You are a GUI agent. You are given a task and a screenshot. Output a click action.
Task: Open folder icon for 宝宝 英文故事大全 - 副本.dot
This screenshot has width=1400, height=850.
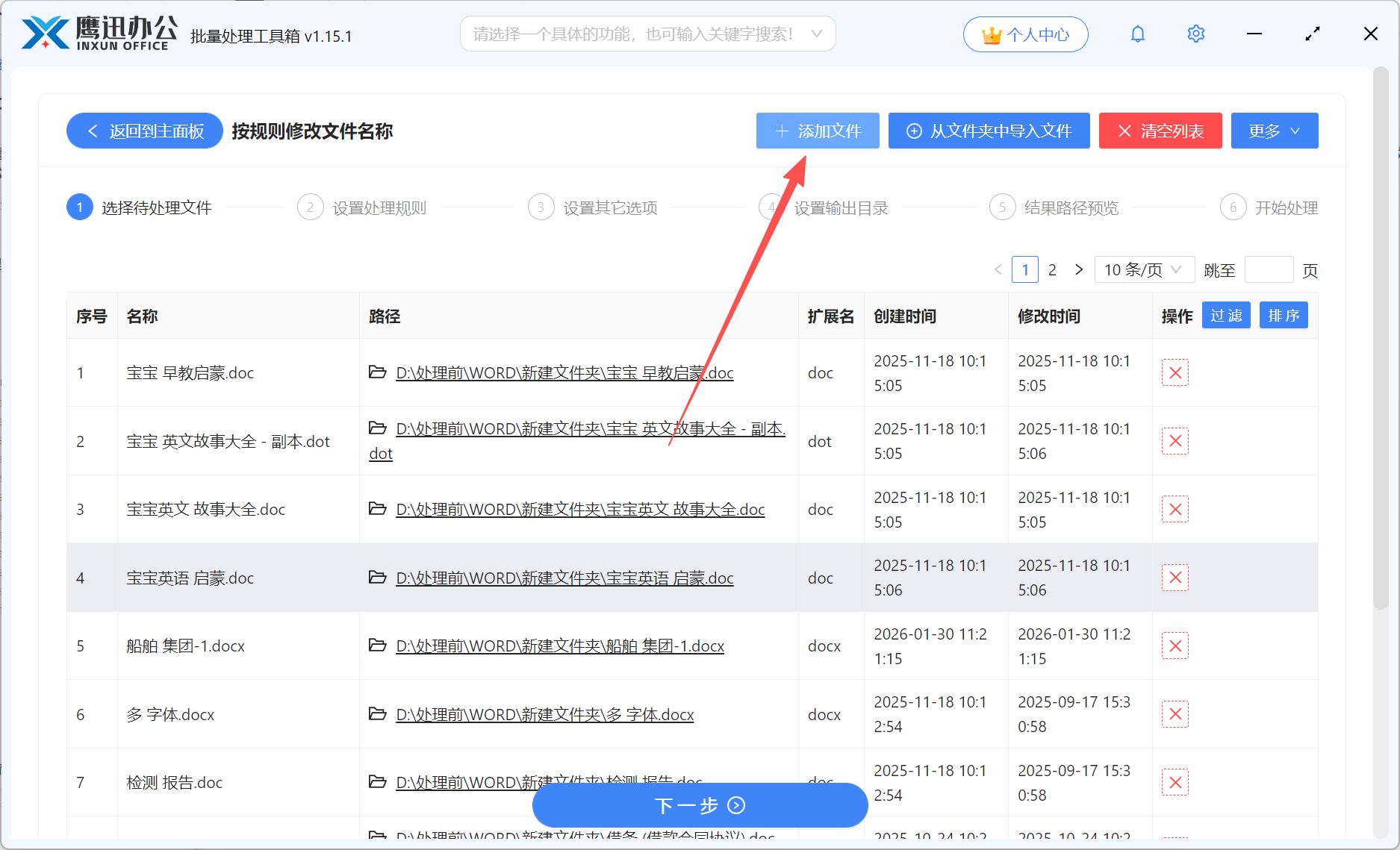coord(378,428)
